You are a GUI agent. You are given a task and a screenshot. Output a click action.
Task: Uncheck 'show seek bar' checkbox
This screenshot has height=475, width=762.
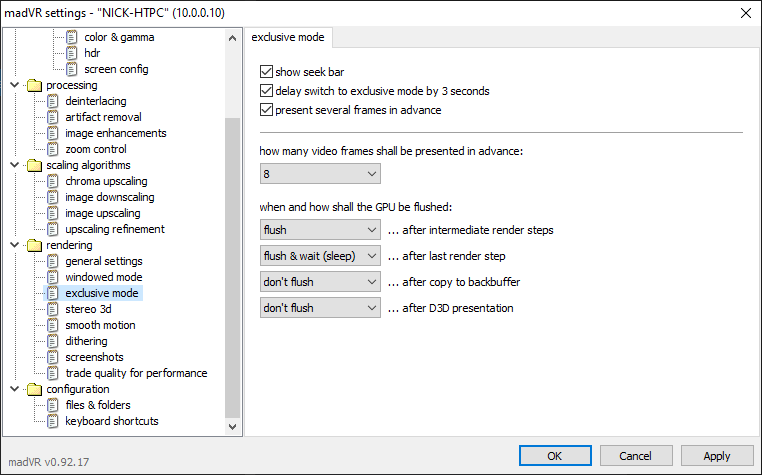tap(266, 72)
